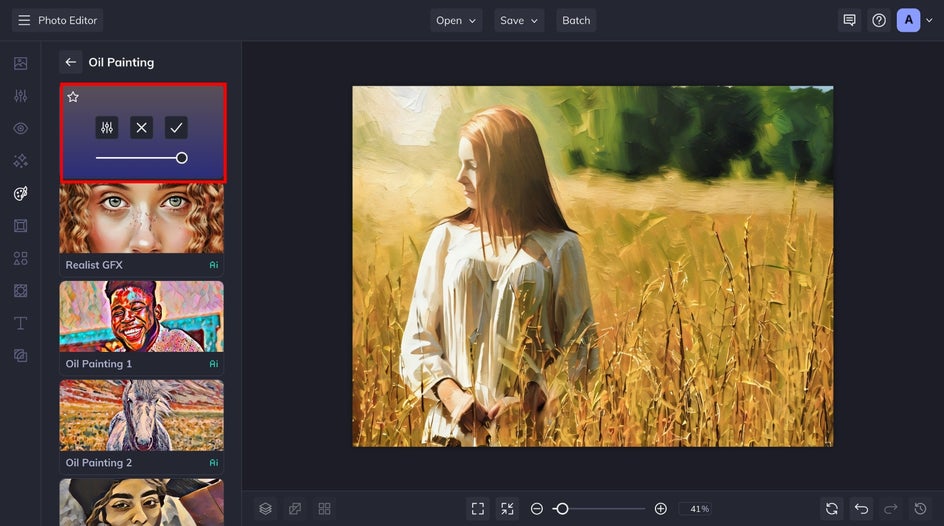Select the Oil Painting 1 thumbnail
Viewport: 944px width, 526px height.
(141, 317)
